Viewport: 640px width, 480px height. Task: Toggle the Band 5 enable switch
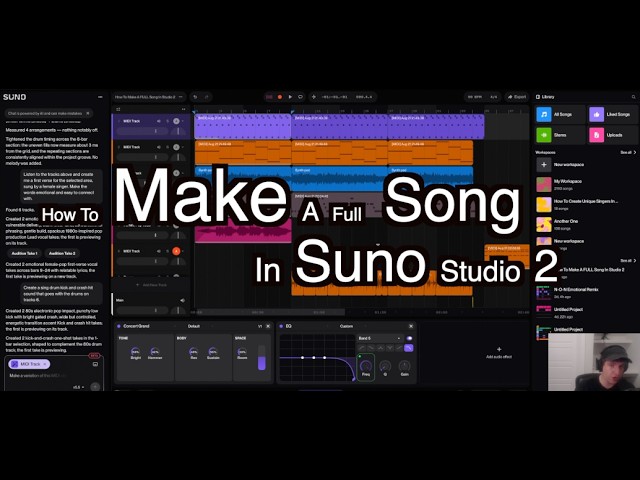(x=409, y=338)
